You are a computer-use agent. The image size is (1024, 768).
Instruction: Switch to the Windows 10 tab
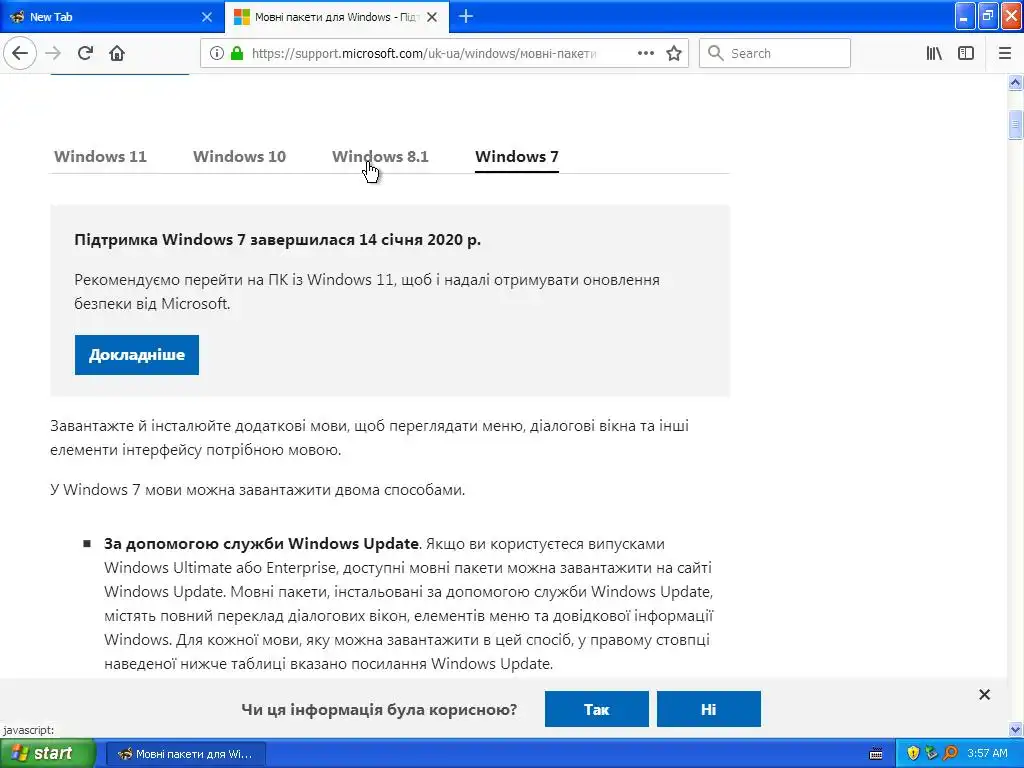(239, 157)
